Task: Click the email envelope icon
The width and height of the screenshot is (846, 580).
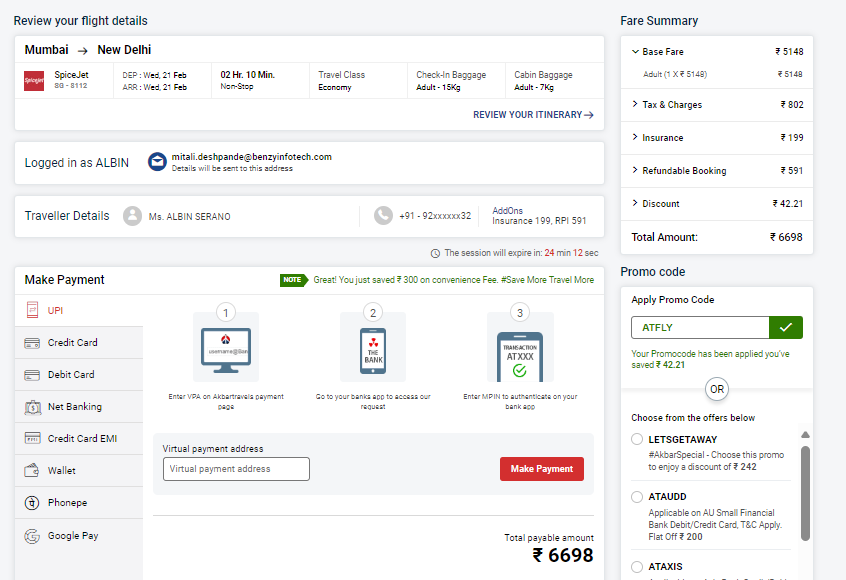Action: 157,162
